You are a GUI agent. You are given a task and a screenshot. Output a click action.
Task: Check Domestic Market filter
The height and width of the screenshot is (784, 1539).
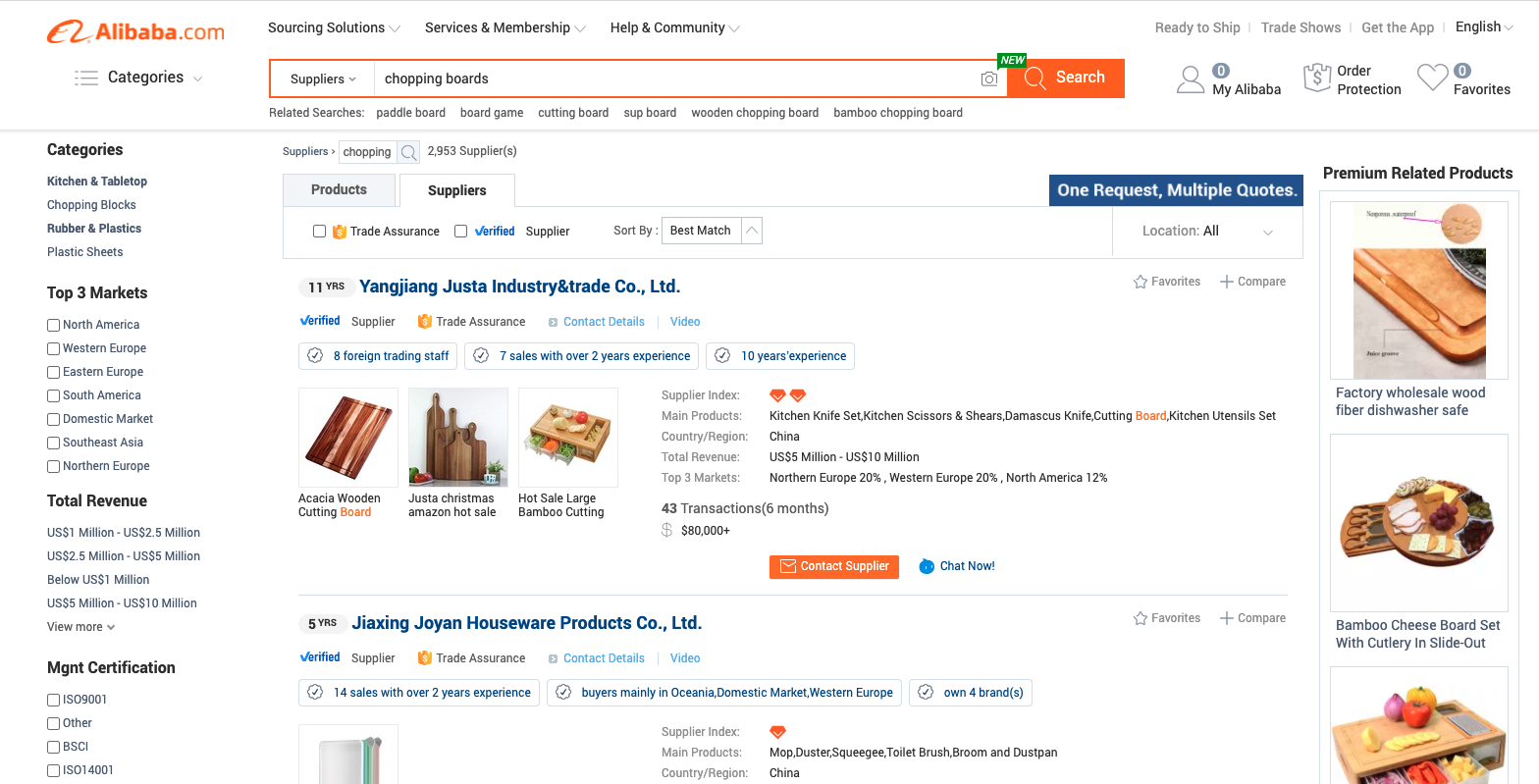tap(54, 419)
